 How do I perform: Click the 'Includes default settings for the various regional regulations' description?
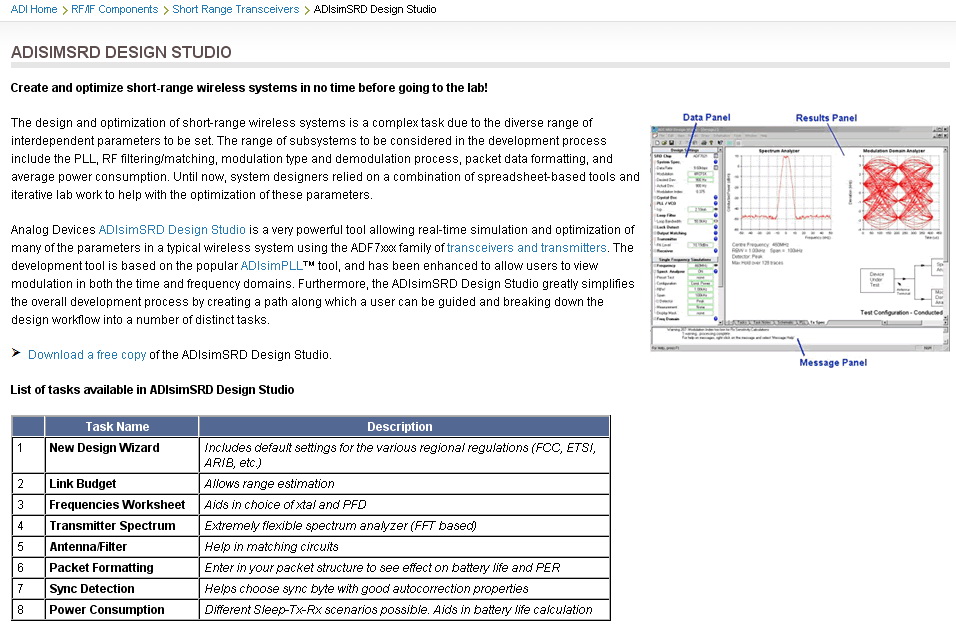404,455
